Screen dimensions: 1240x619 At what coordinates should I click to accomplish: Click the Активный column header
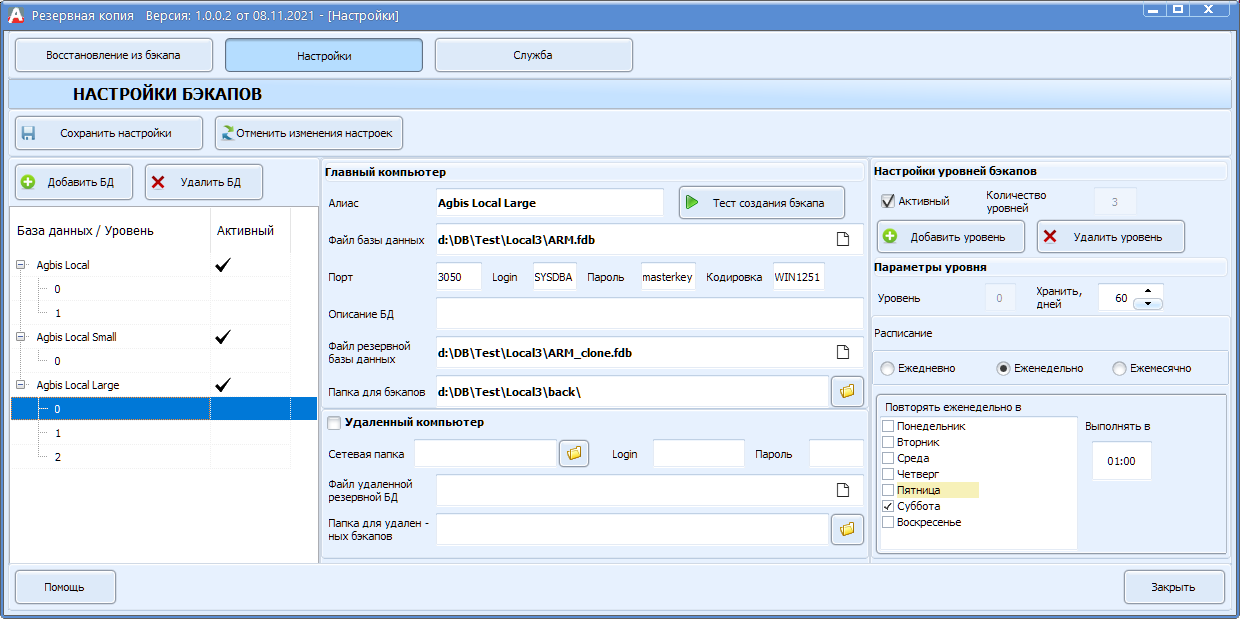pos(250,231)
